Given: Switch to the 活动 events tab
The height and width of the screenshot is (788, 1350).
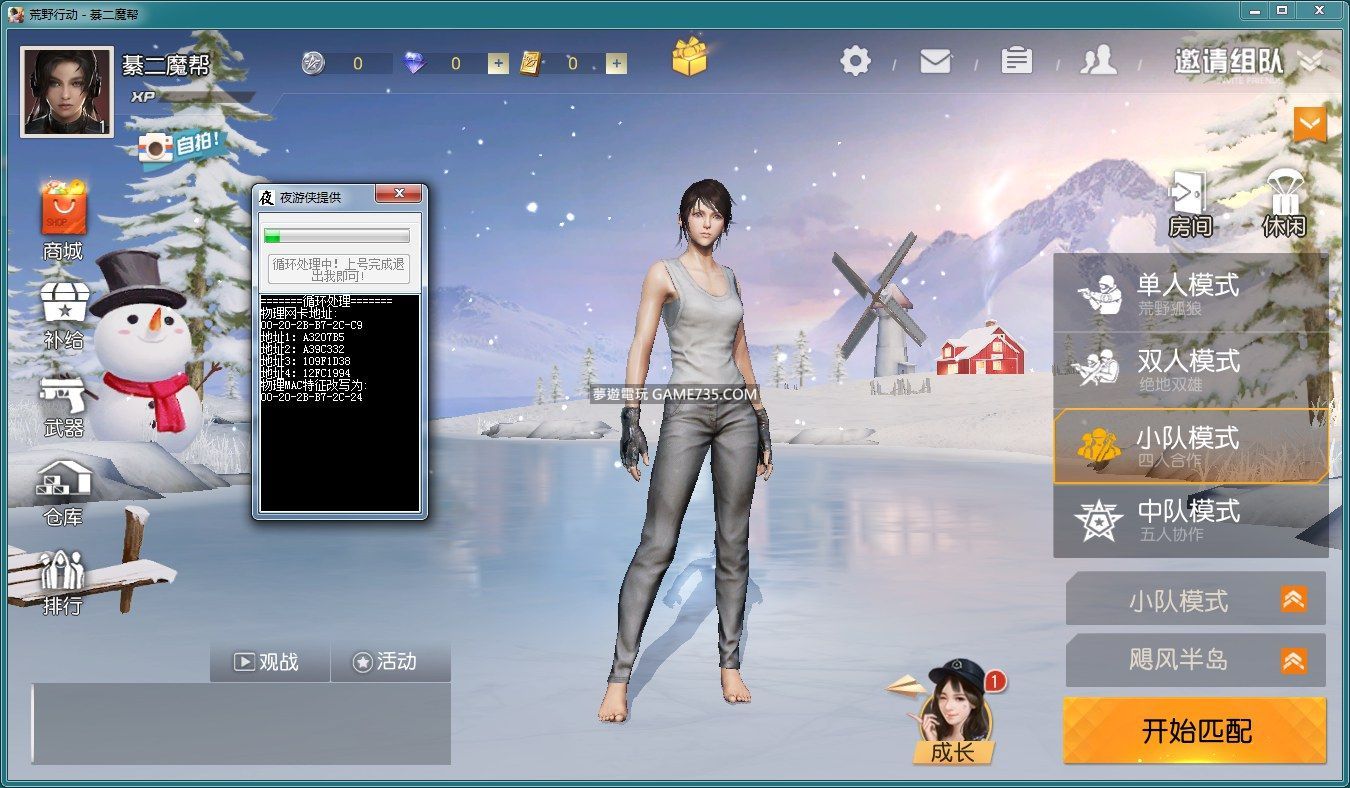Looking at the screenshot, I should click(x=386, y=662).
